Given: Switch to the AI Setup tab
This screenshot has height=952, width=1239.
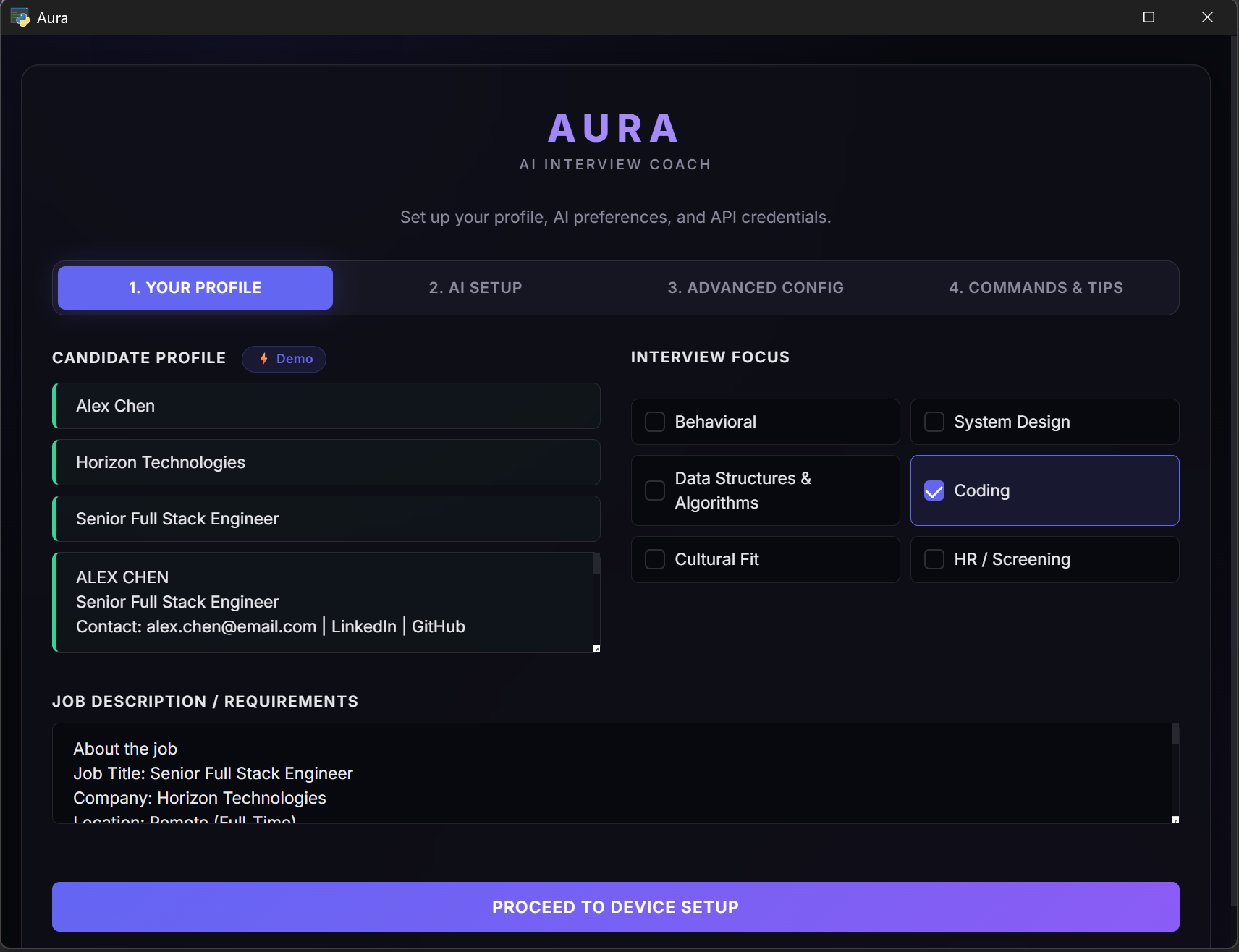Looking at the screenshot, I should pos(475,287).
